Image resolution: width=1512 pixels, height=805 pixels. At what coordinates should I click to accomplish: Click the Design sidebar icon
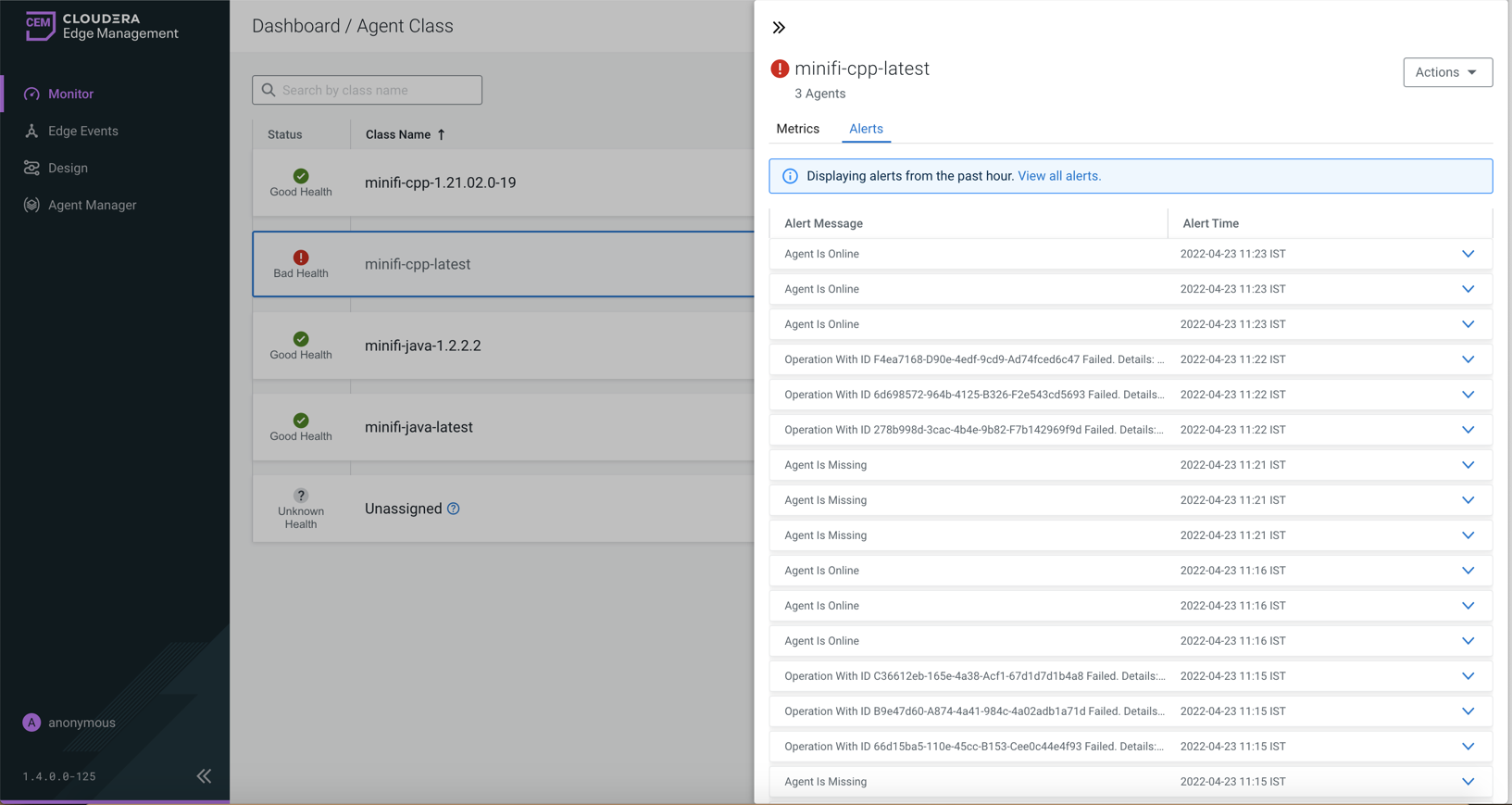31,168
